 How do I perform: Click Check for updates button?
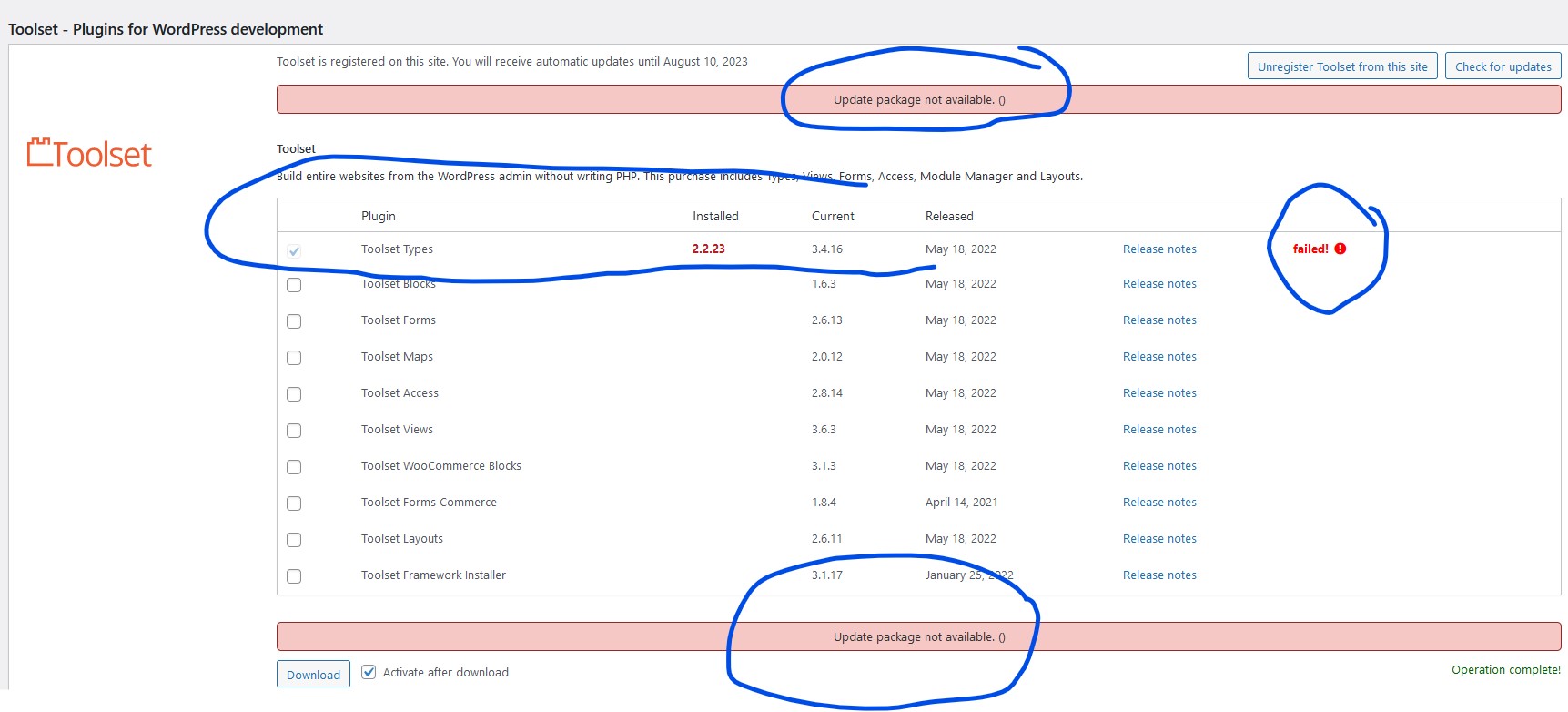(x=1502, y=66)
